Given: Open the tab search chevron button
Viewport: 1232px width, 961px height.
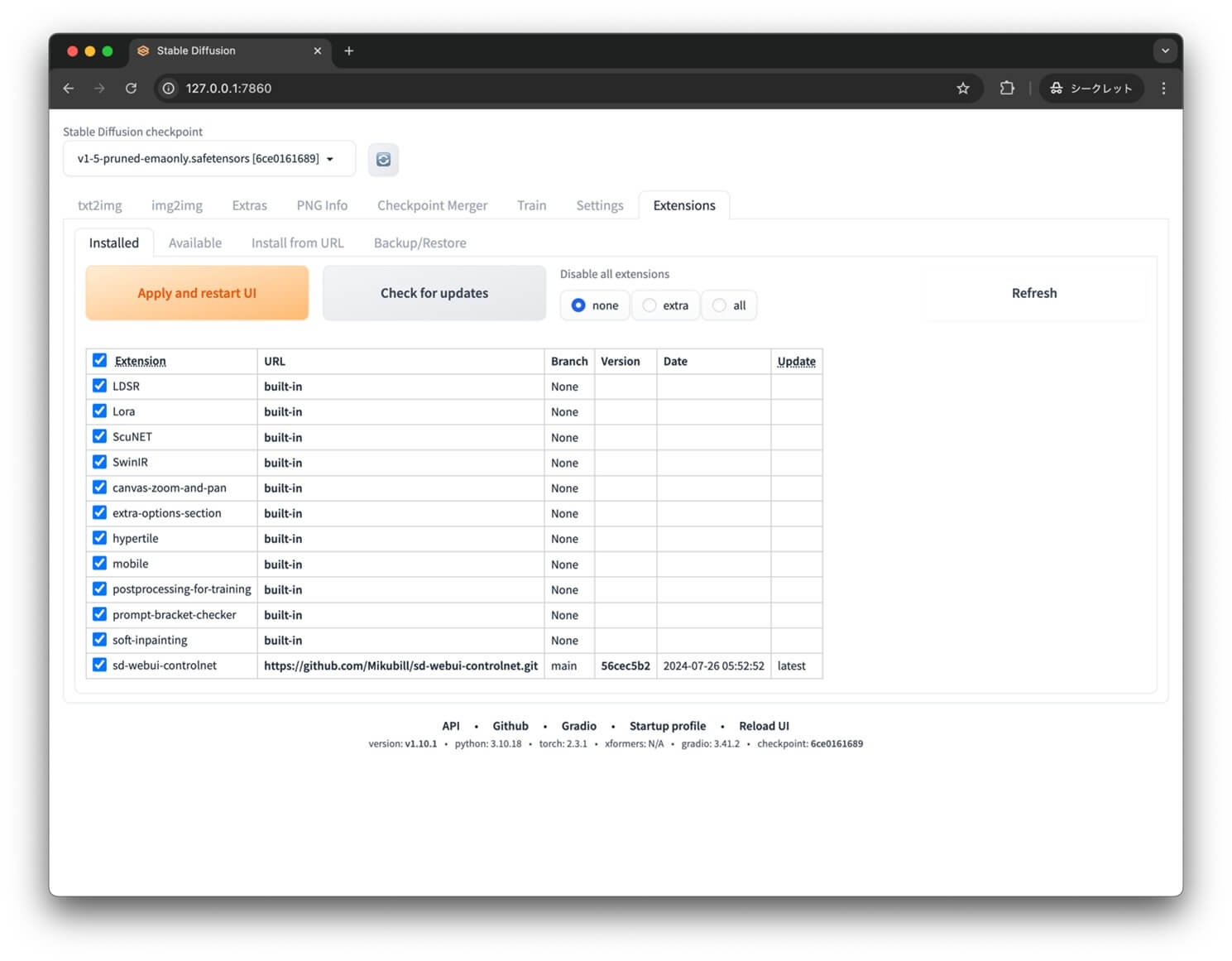Looking at the screenshot, I should 1165,50.
